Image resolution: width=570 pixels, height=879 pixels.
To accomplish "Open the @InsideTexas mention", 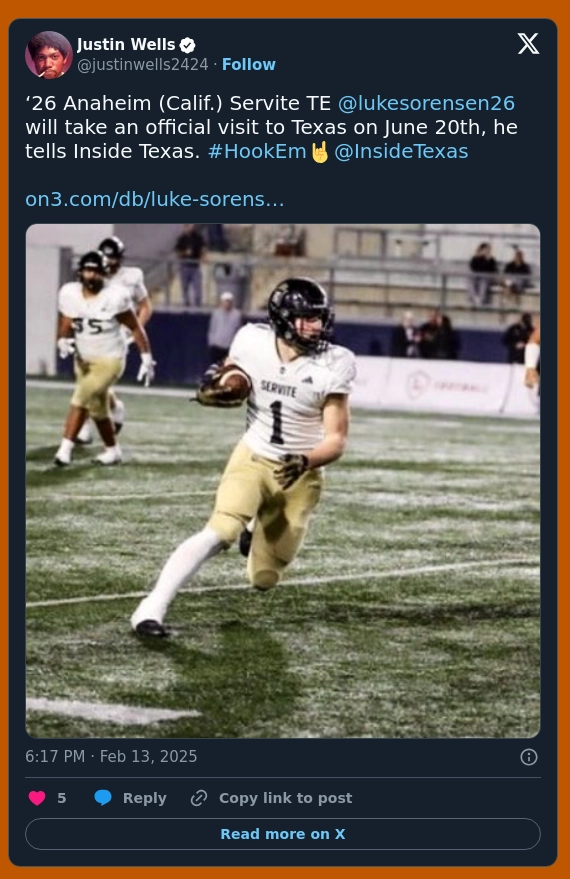I will pos(401,151).
